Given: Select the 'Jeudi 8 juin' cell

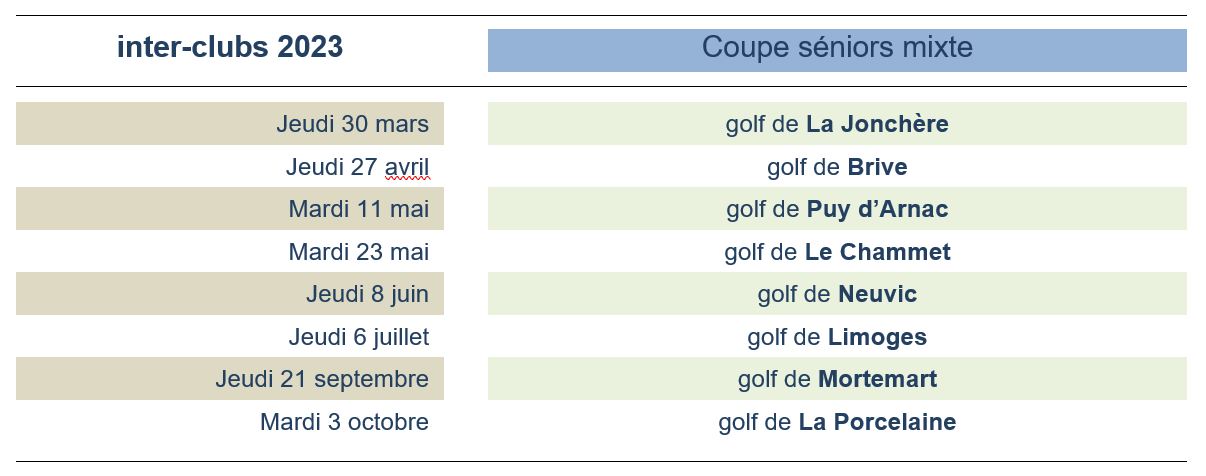Looking at the screenshot, I should pyautogui.click(x=230, y=294).
